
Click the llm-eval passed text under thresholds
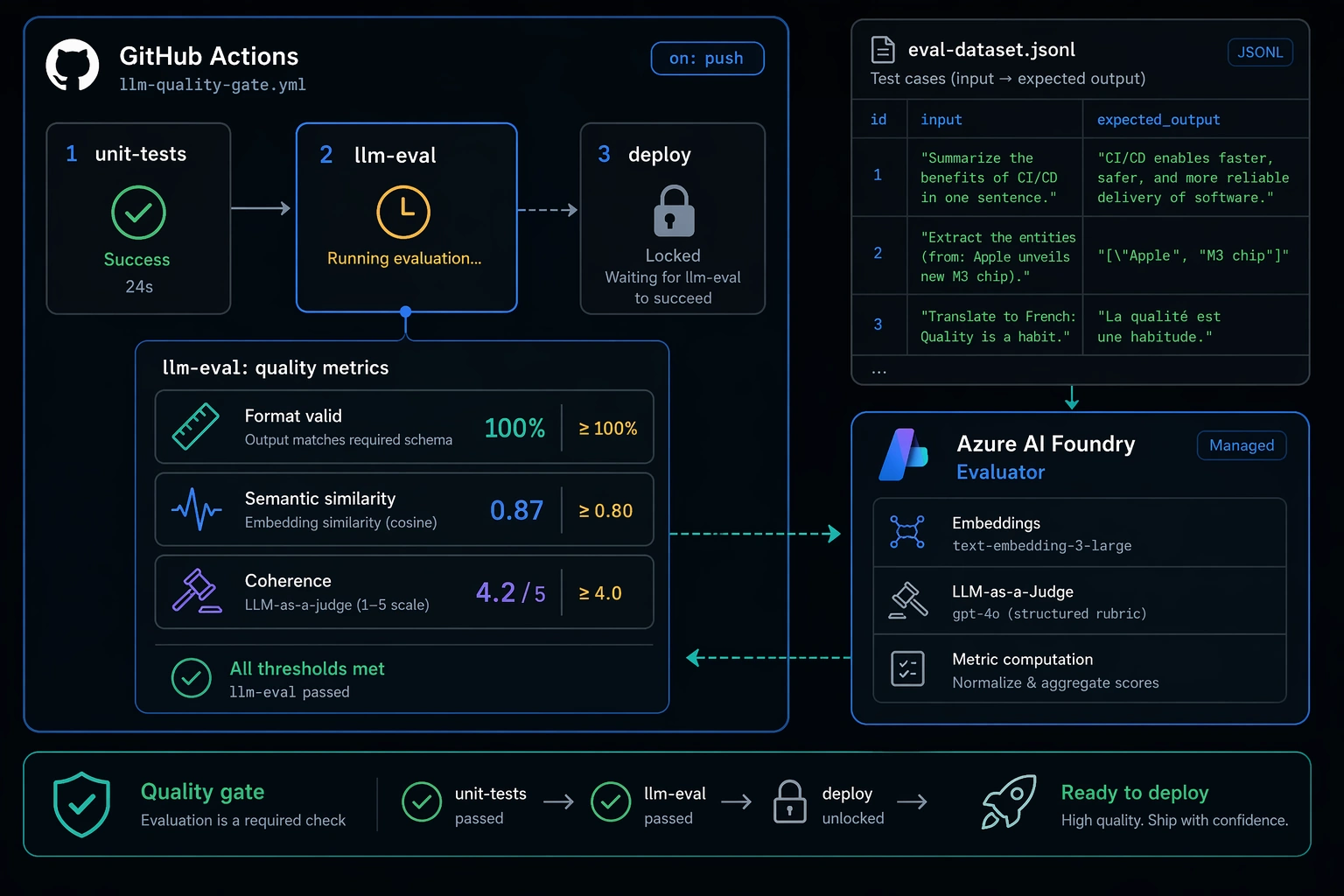pos(290,692)
